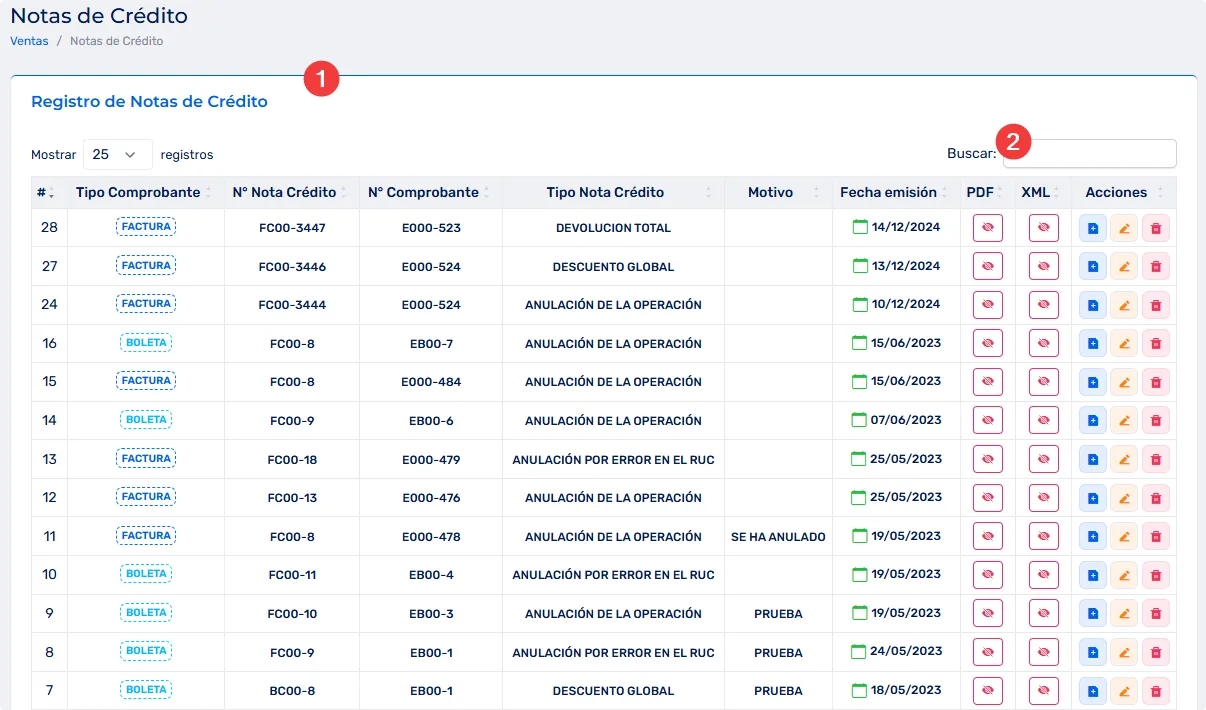Open the Mostrar 25 registros dropdown
Screen dimensions: 1206x710
(117, 155)
